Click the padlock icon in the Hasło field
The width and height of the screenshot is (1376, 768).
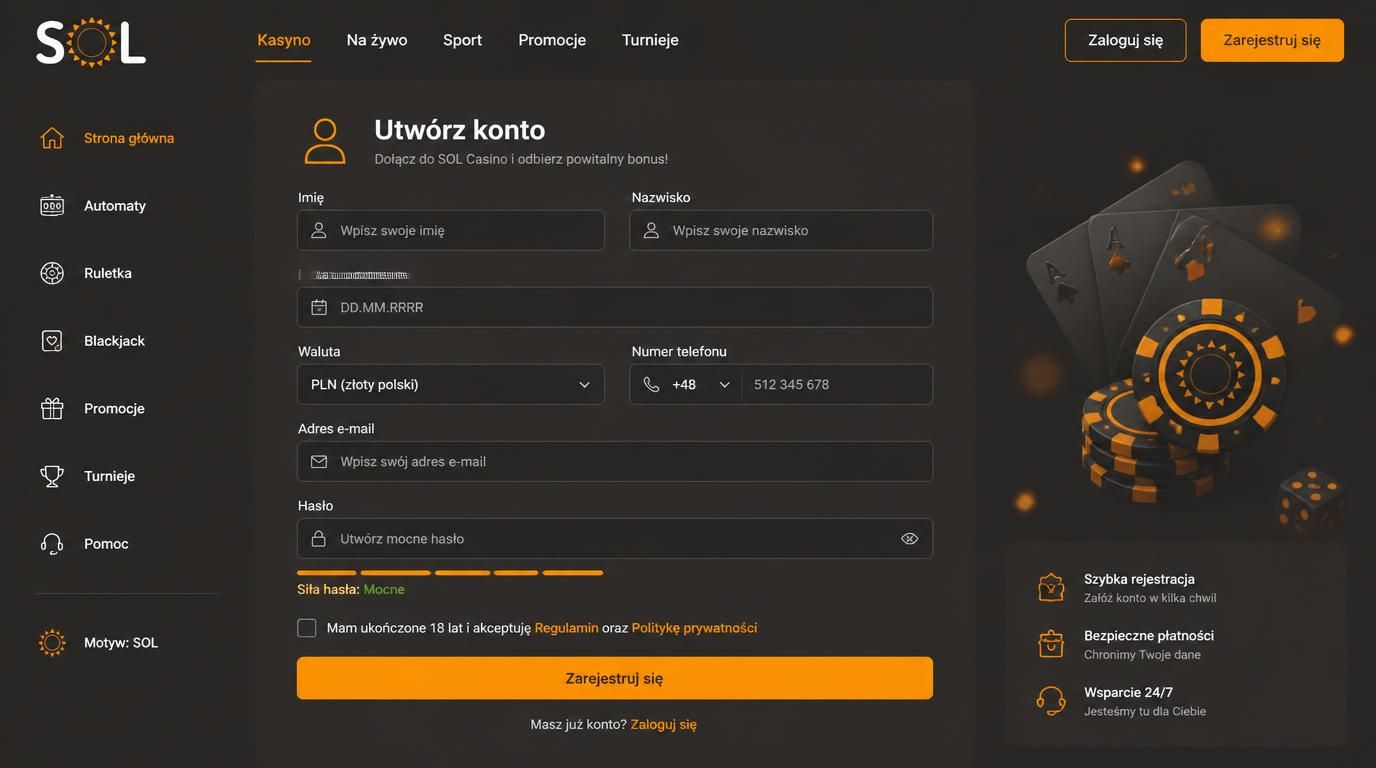pyautogui.click(x=319, y=539)
